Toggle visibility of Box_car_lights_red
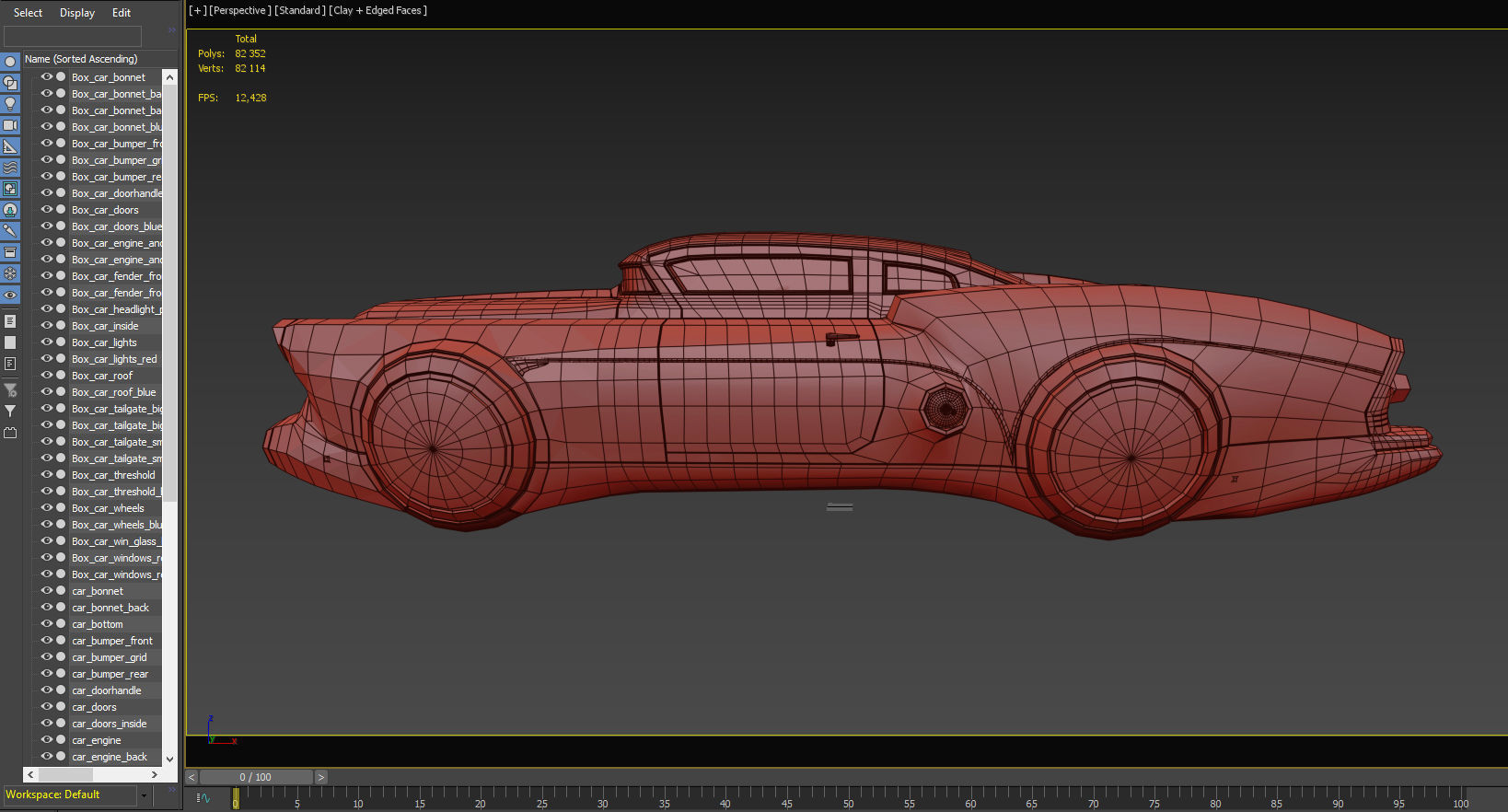The width and height of the screenshot is (1508, 812). (47, 359)
